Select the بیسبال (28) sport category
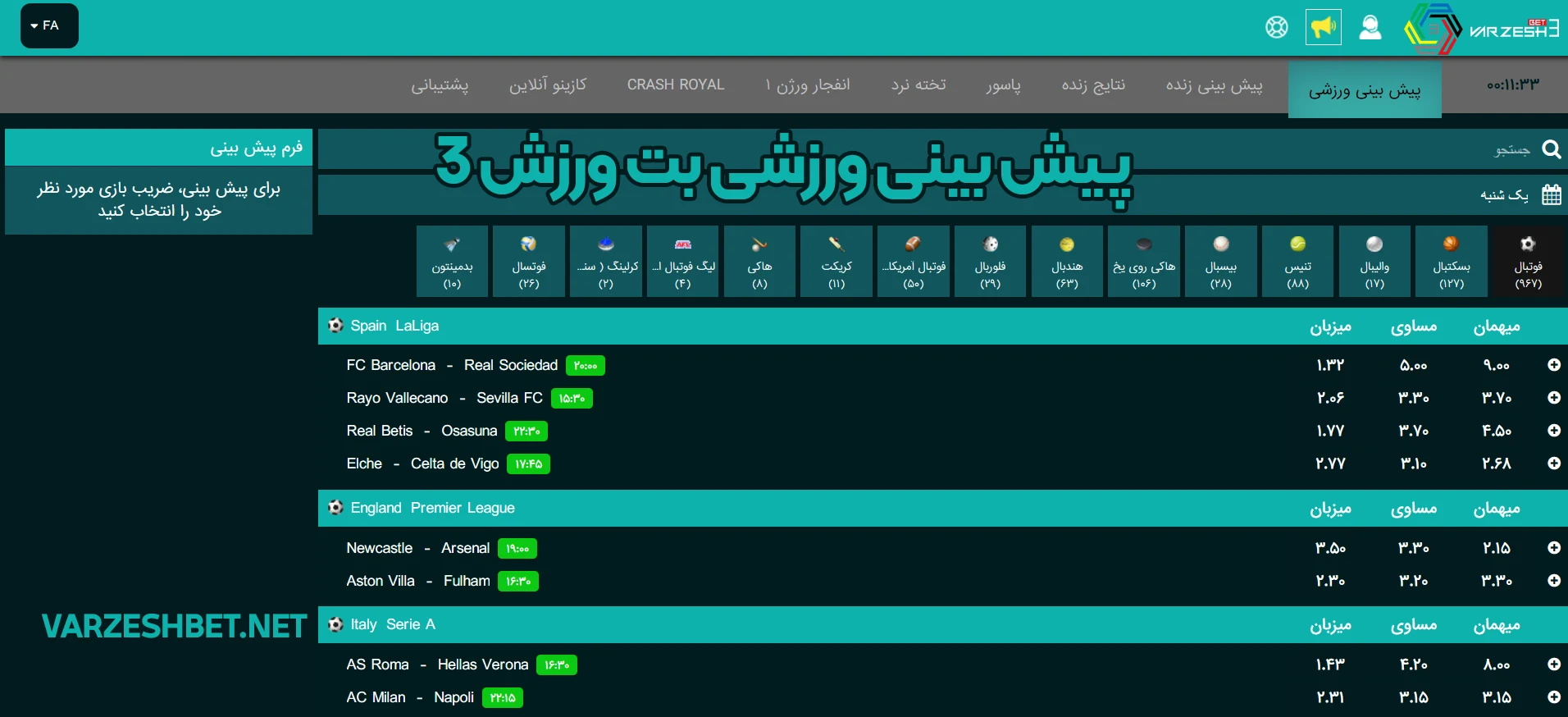This screenshot has height=717, width=1568. point(1221,261)
